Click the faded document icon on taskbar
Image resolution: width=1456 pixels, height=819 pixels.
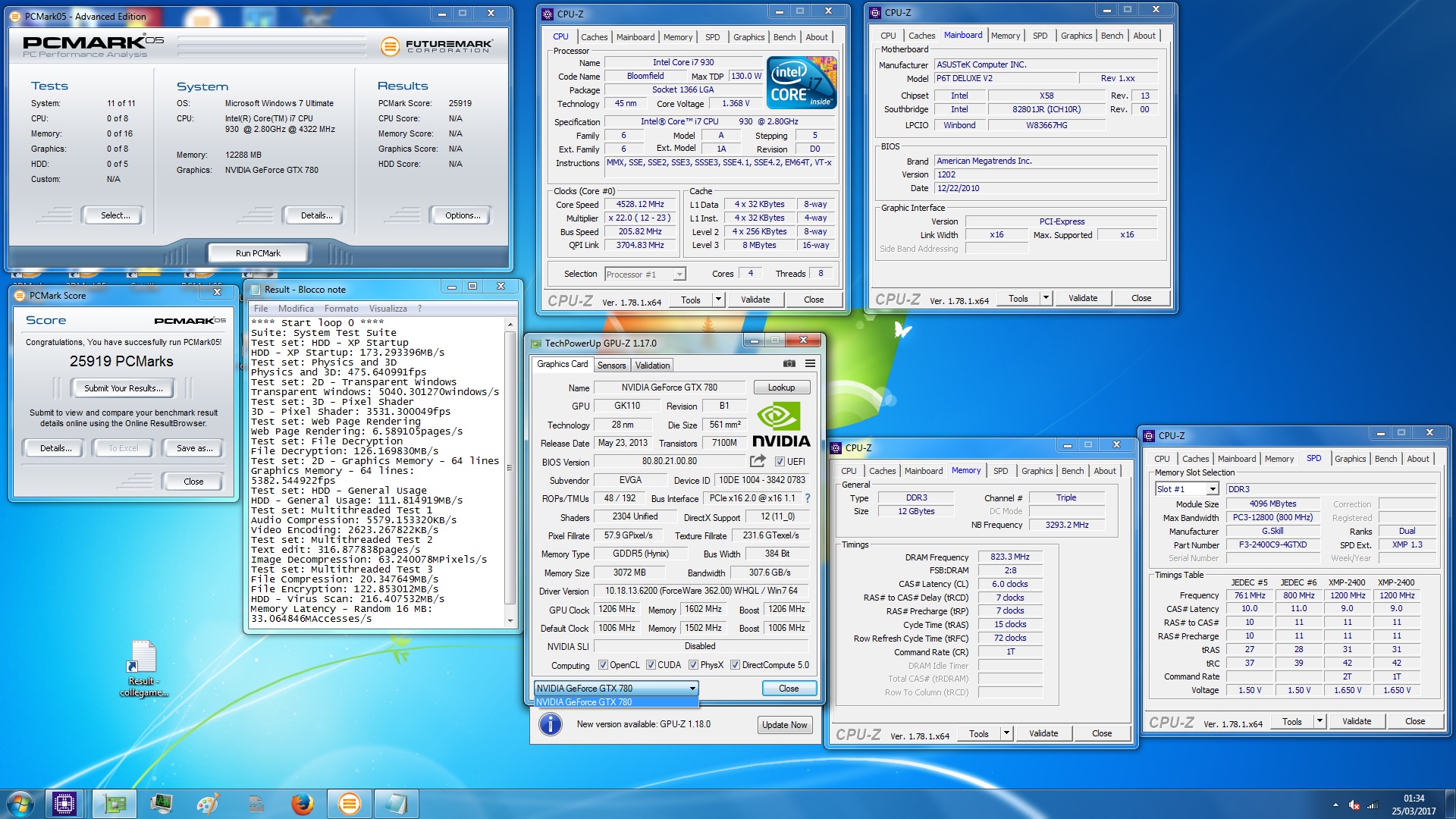point(256,804)
